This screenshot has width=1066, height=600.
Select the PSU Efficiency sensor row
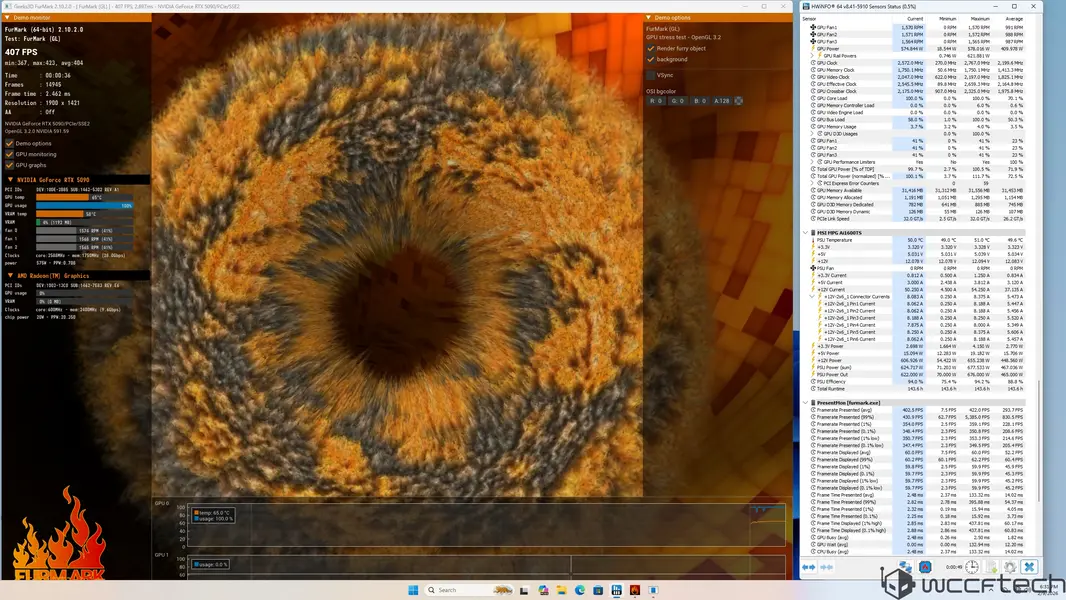coord(917,382)
